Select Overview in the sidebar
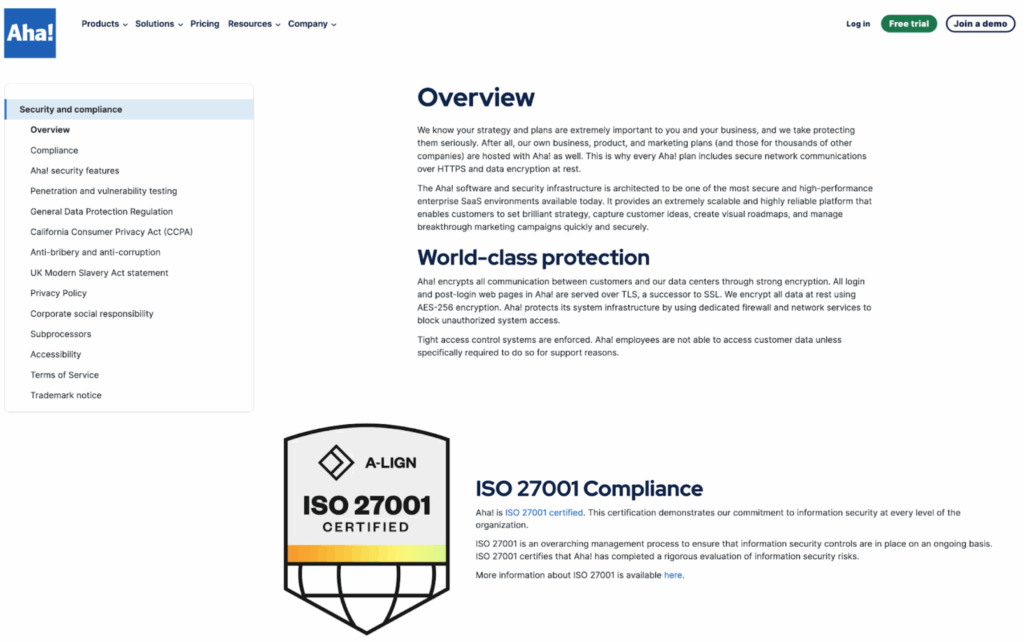This screenshot has width=1024, height=642. (50, 129)
